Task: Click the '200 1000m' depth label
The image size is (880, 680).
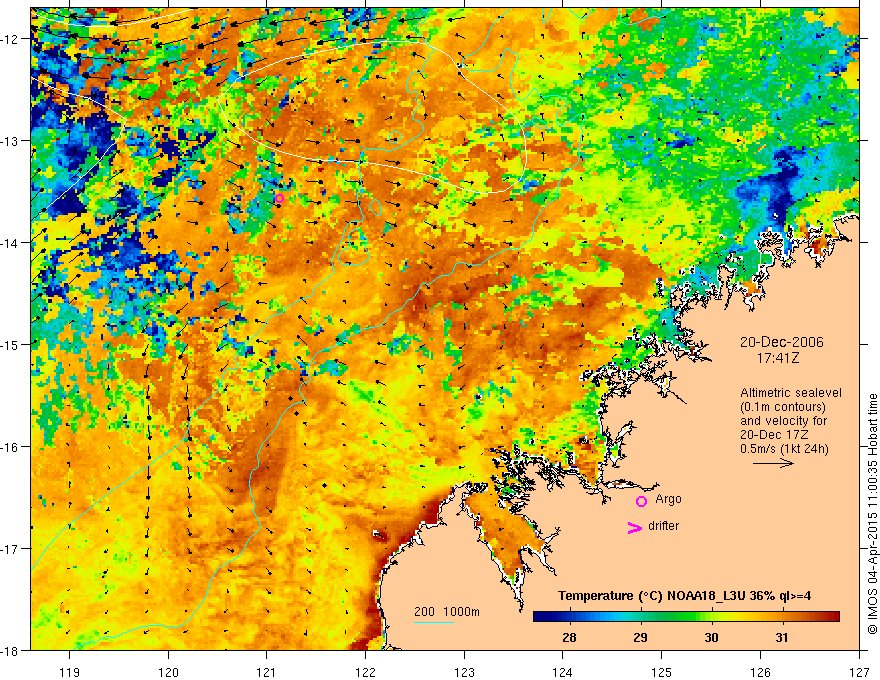Action: 447,612
